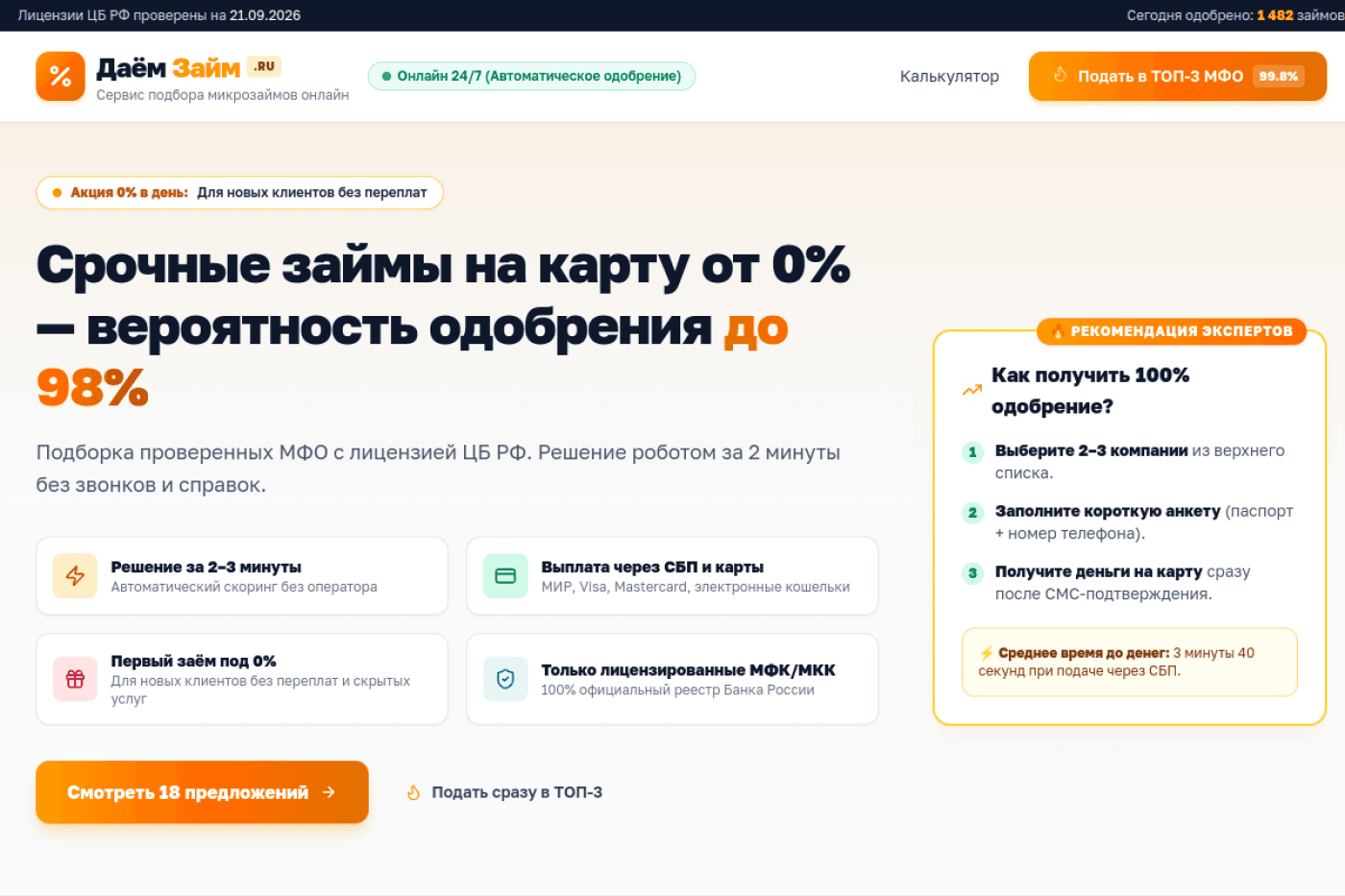Click the Сегодня одобрено 1 482 займов counter
Image resolution: width=1345 pixels, height=896 pixels.
click(x=1235, y=15)
